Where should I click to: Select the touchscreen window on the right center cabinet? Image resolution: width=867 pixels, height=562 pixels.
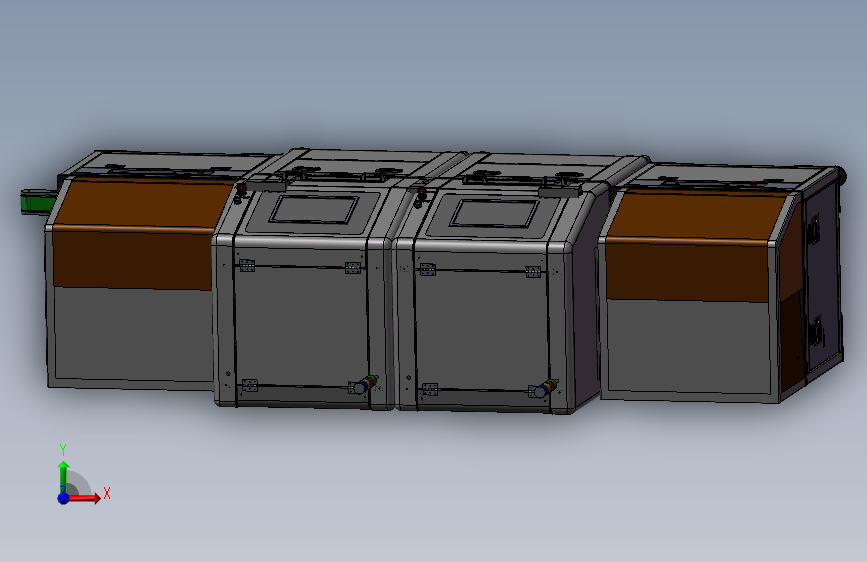[493, 214]
